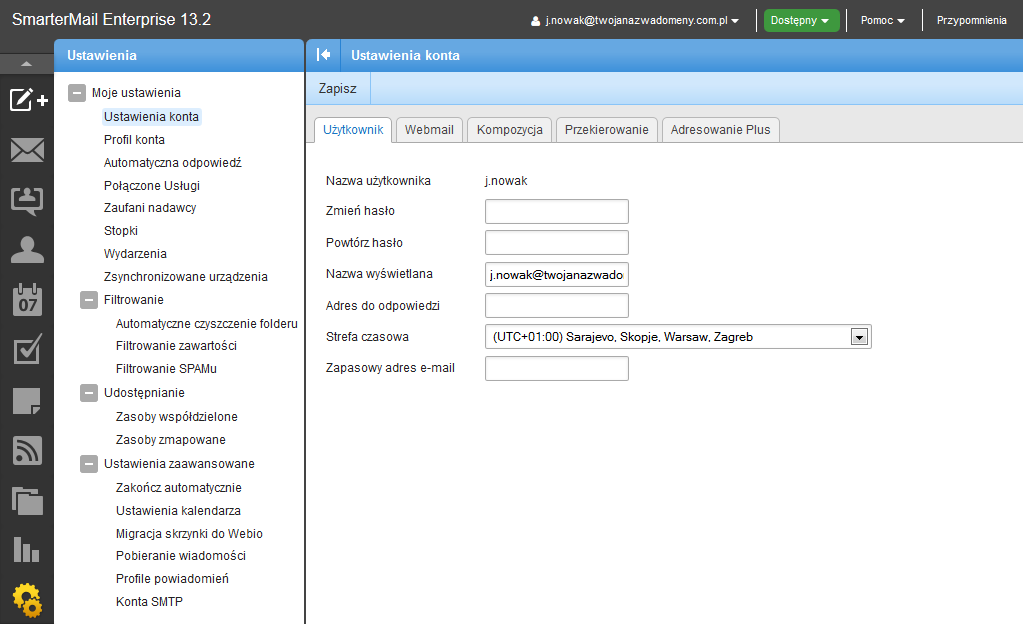1023x624 pixels.
Task: Collapse the Filtrowanie tree node
Action: [89, 300]
